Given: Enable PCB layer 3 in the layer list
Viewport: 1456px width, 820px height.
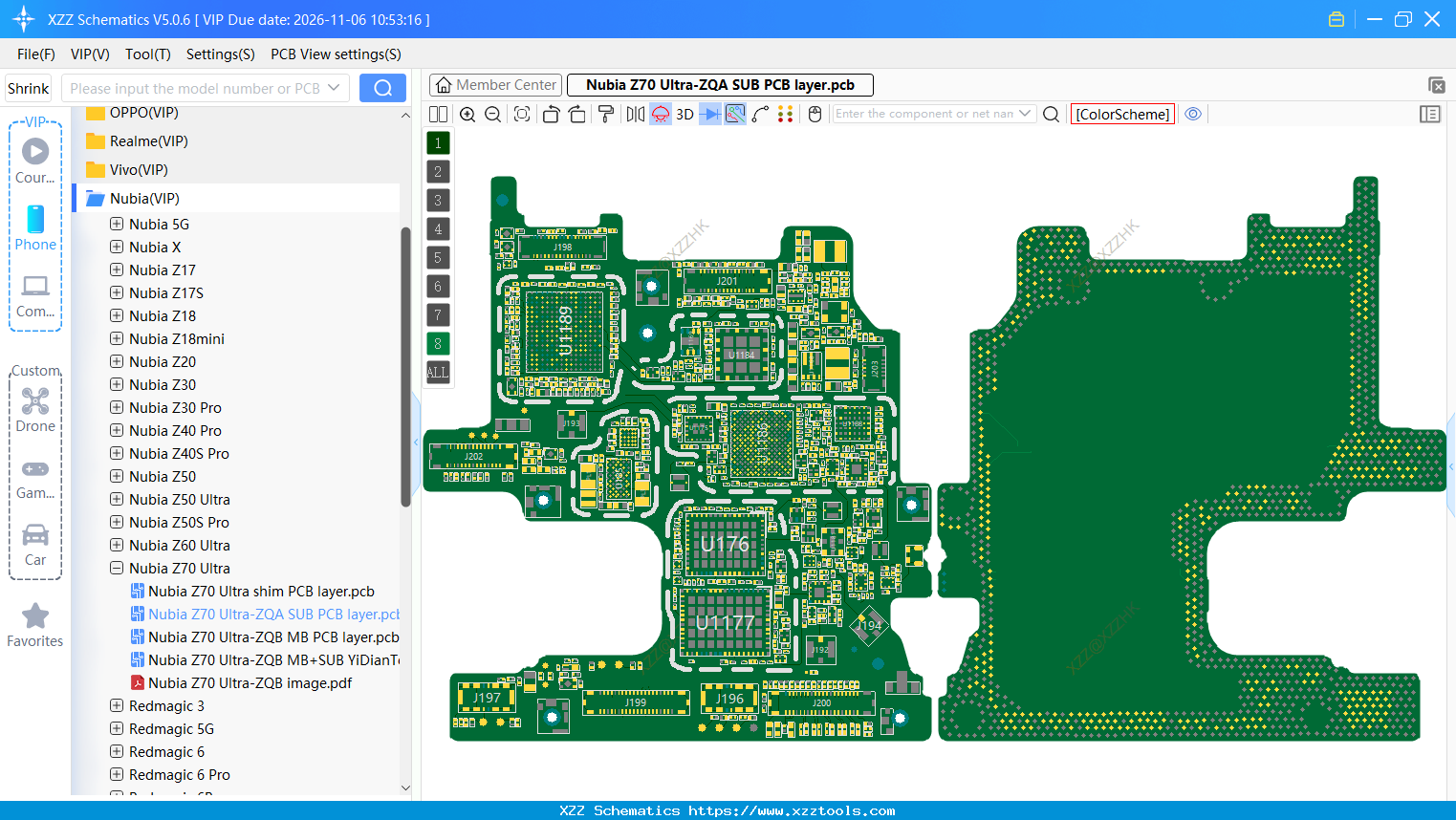Looking at the screenshot, I should pyautogui.click(x=437, y=200).
